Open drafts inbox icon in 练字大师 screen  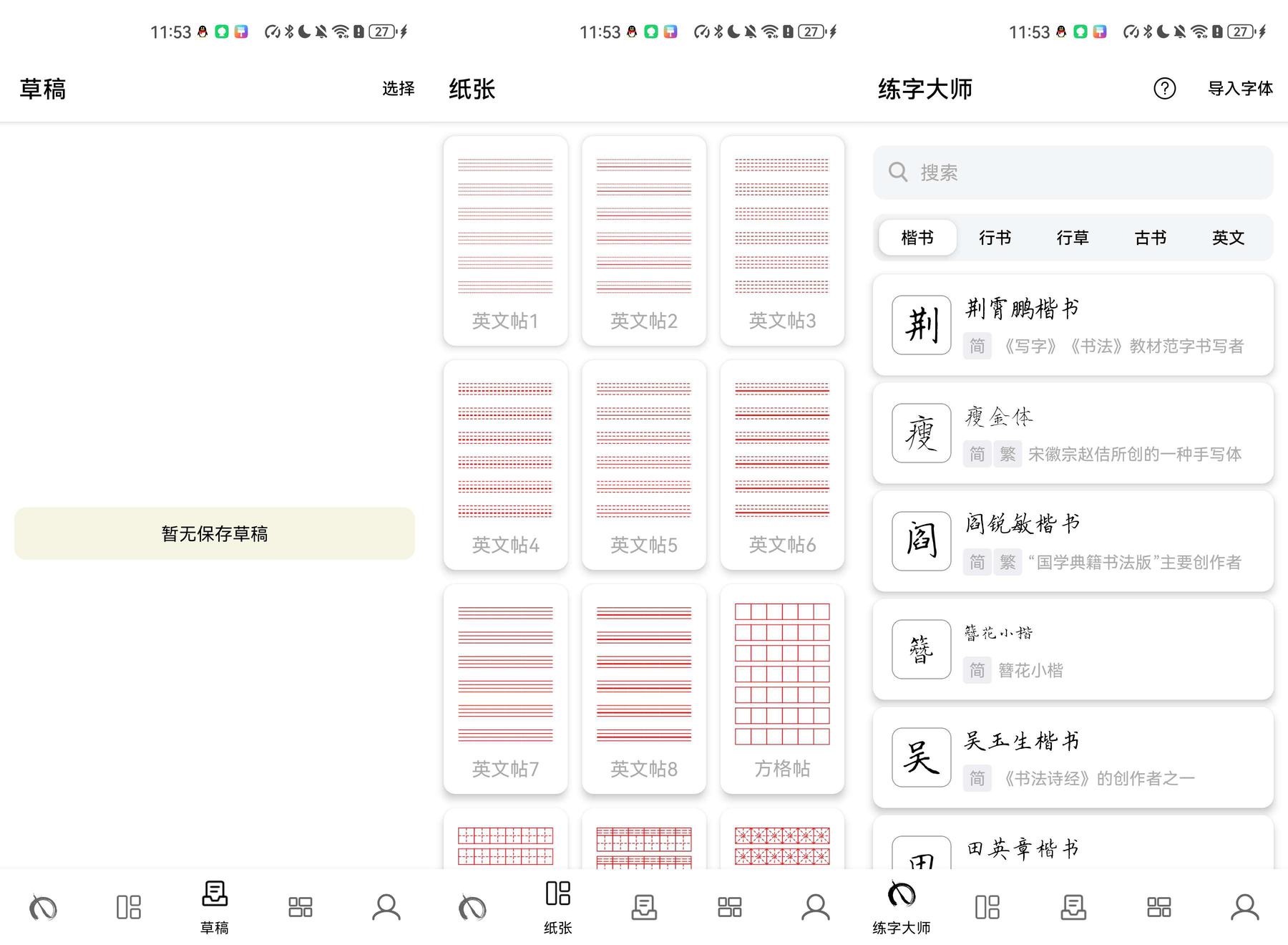[1073, 907]
